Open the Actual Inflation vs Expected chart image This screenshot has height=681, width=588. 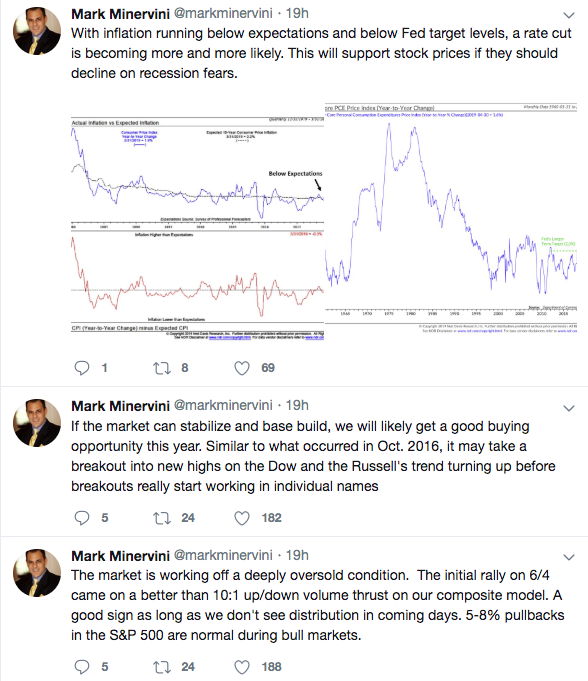point(198,228)
